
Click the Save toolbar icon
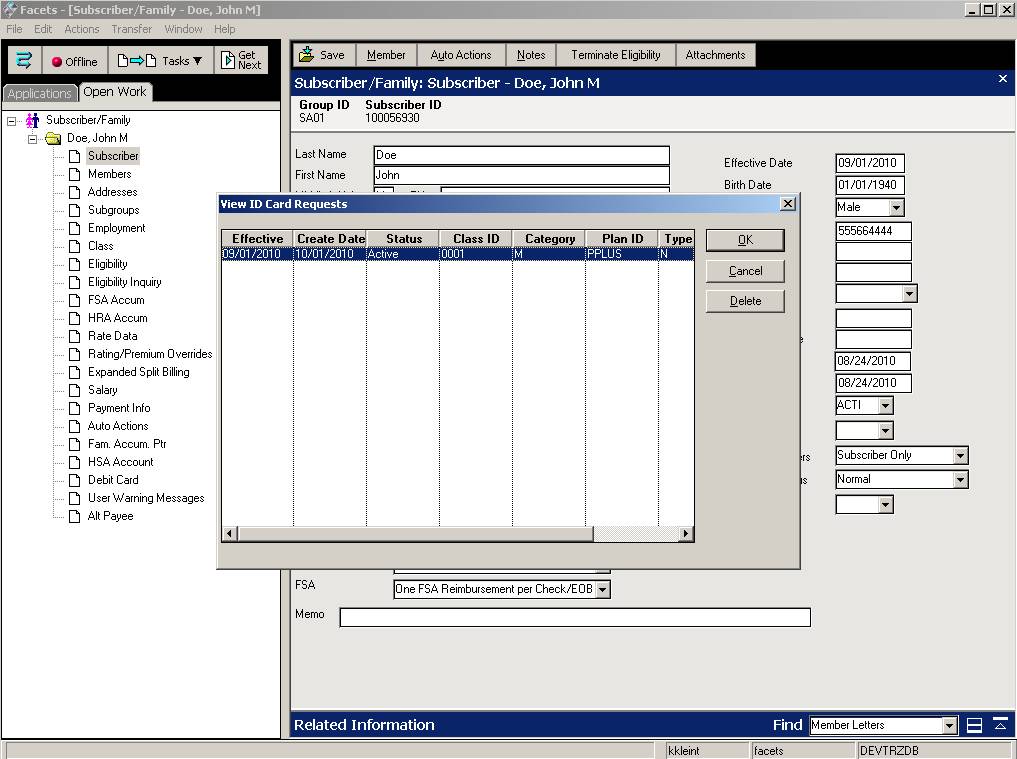coord(307,55)
